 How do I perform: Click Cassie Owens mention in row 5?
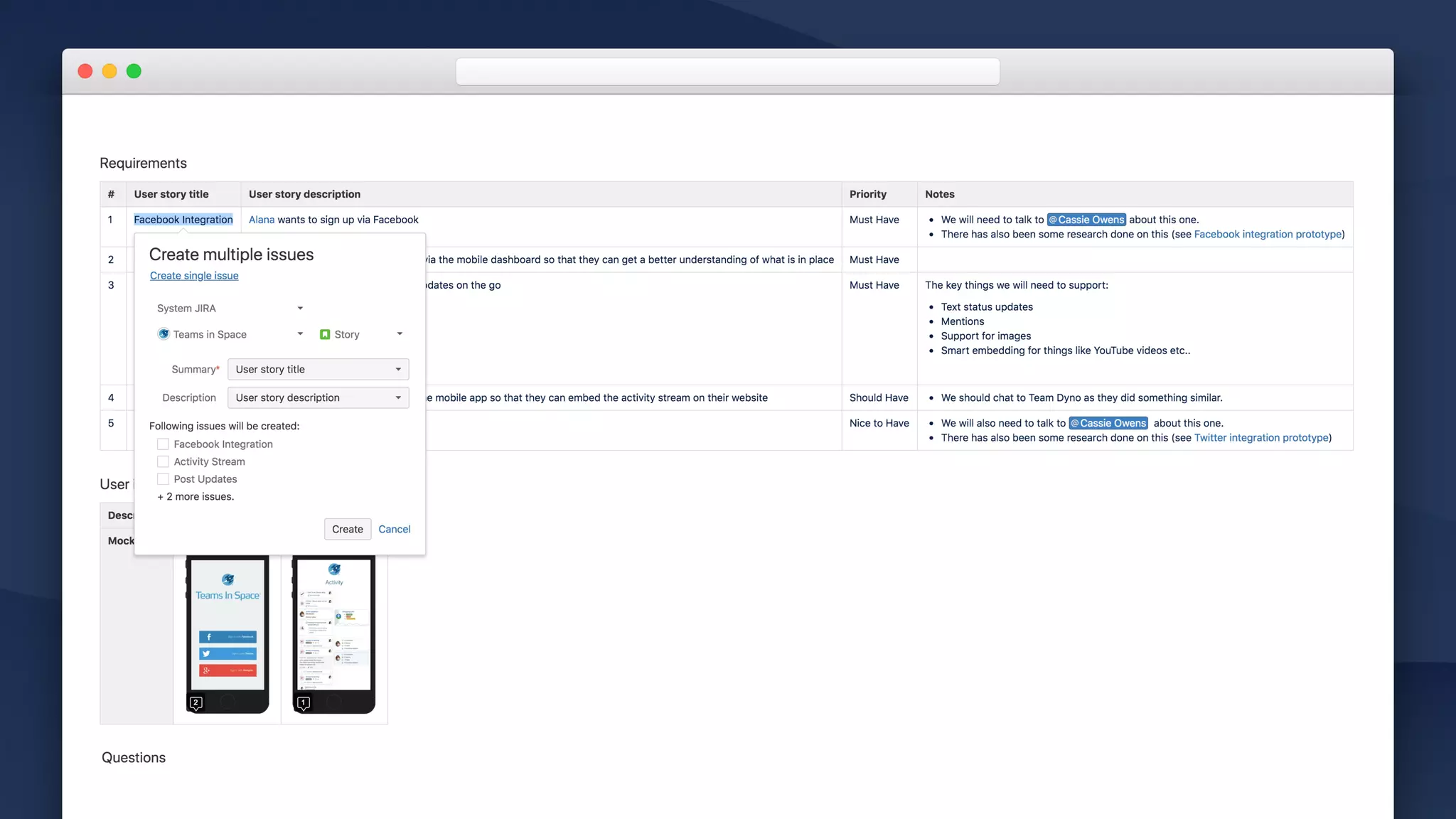(x=1108, y=423)
